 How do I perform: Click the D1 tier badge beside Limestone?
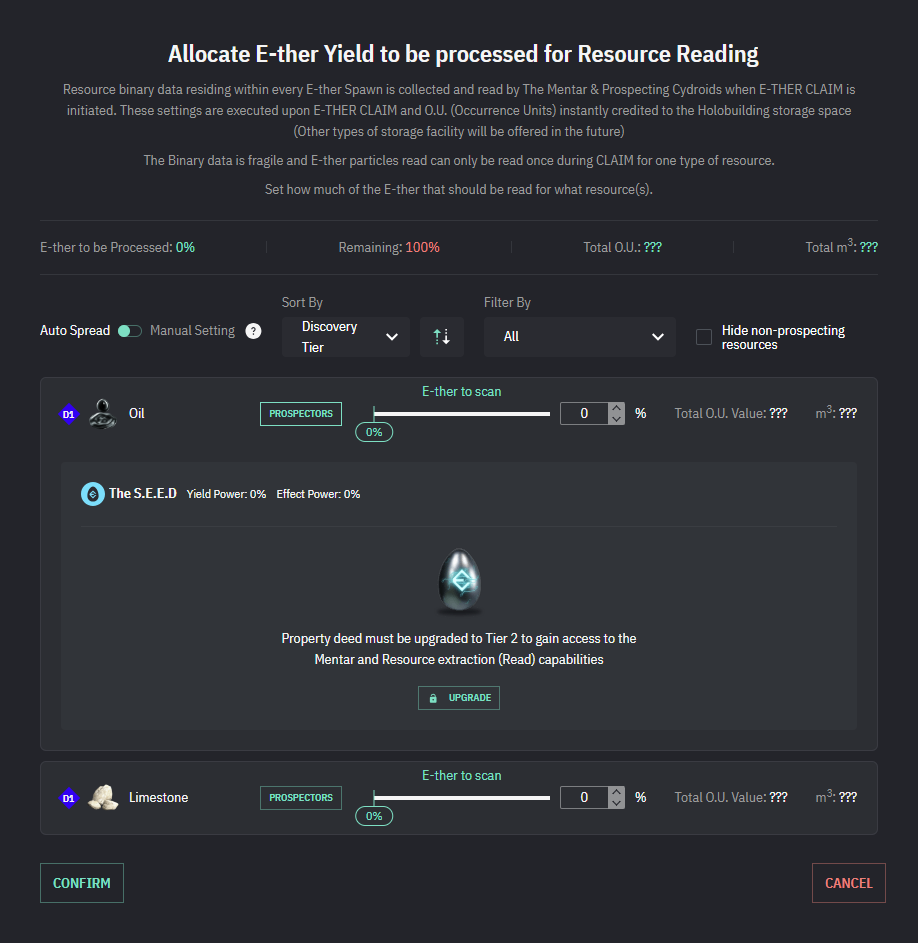pos(69,798)
